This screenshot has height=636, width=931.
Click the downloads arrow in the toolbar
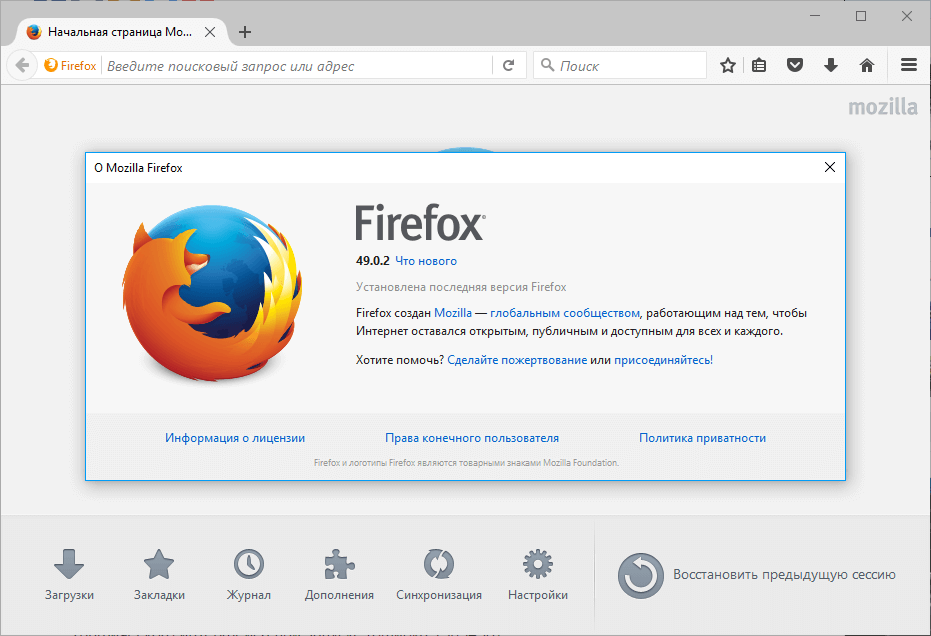click(830, 64)
